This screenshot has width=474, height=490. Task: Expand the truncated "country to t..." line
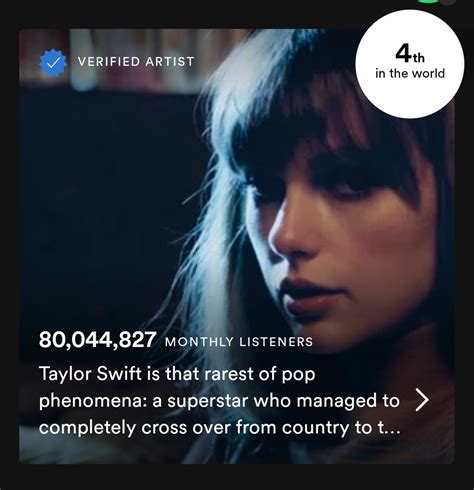(219, 427)
